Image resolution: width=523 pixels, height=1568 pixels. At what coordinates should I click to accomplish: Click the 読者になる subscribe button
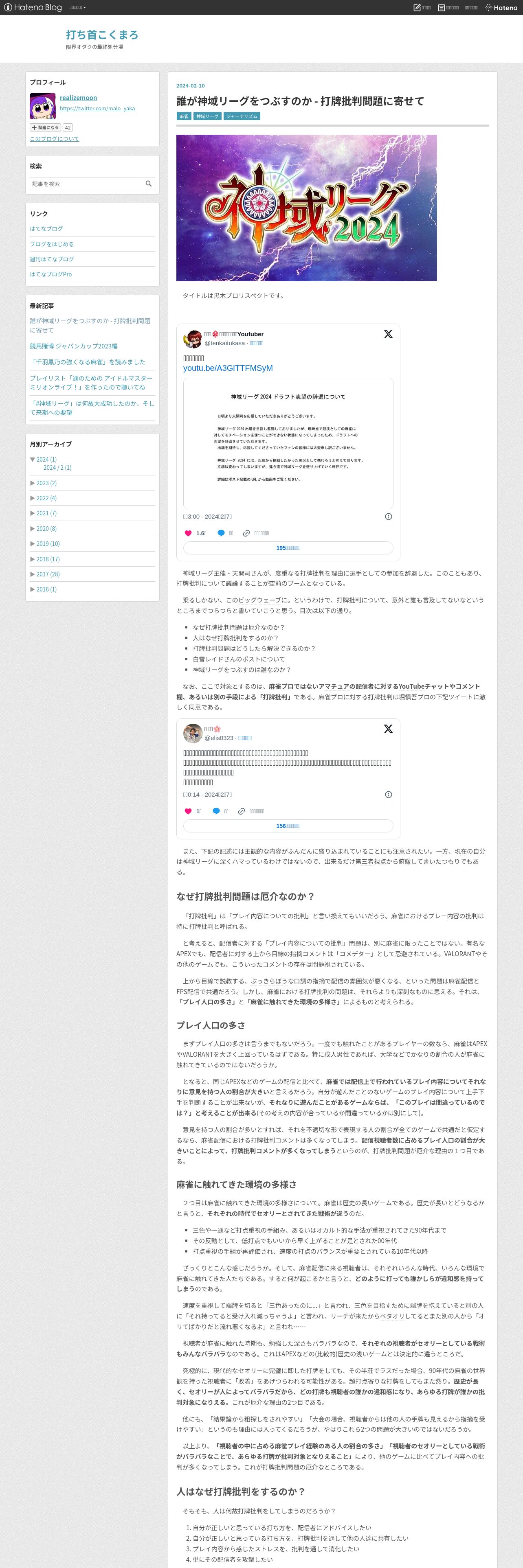pyautogui.click(x=46, y=127)
